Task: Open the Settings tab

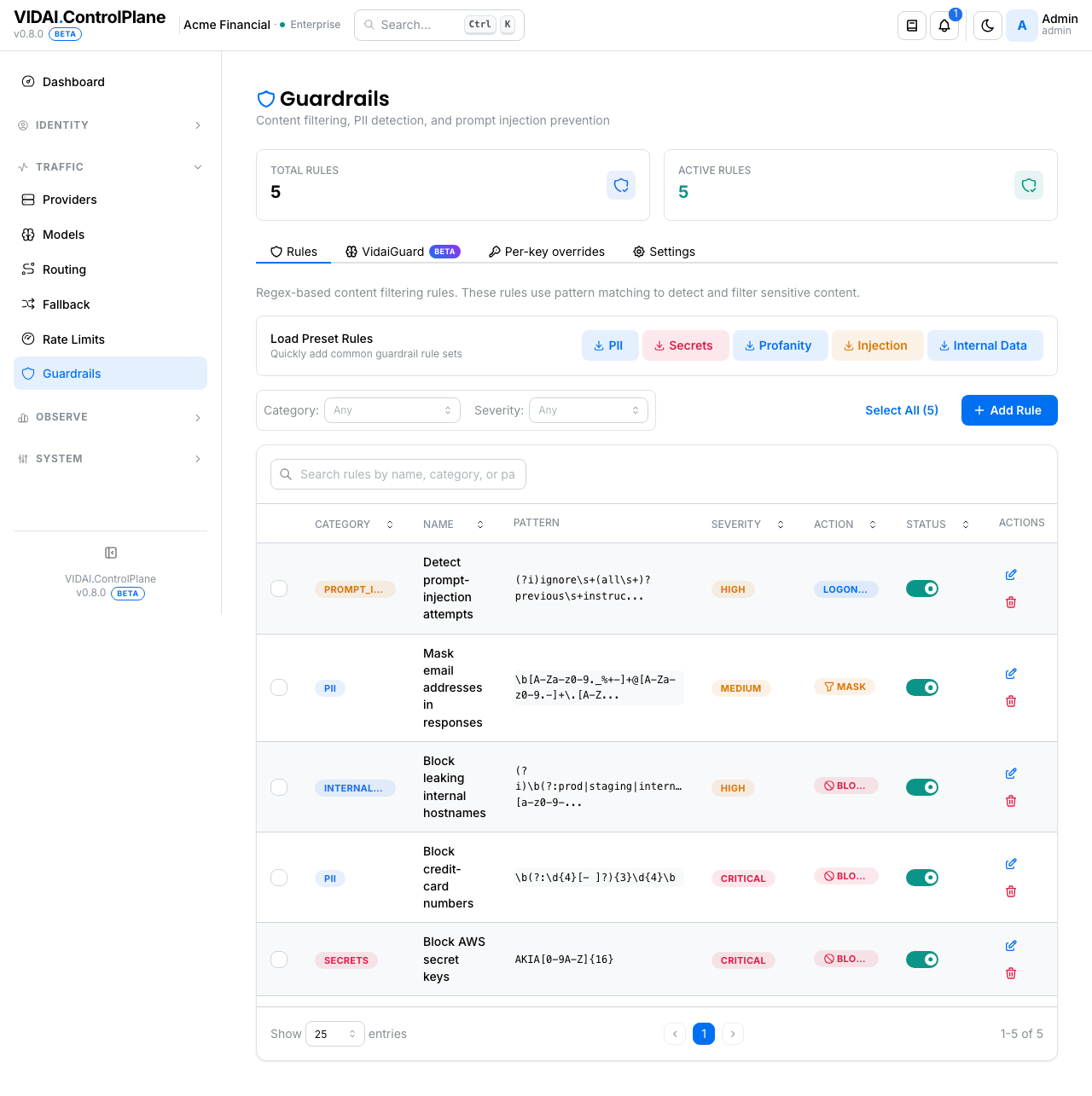Action: (664, 252)
